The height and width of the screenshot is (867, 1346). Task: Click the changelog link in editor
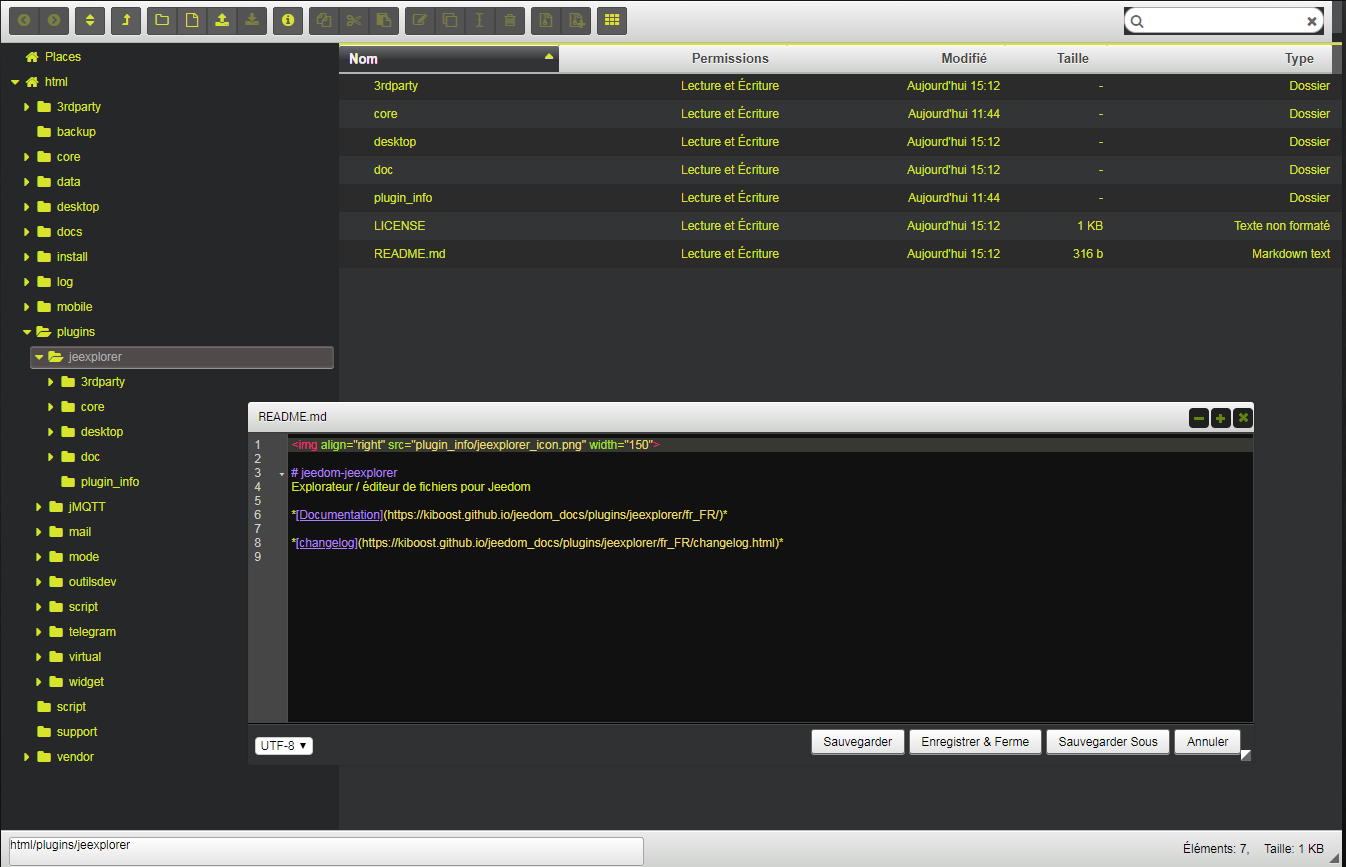327,543
